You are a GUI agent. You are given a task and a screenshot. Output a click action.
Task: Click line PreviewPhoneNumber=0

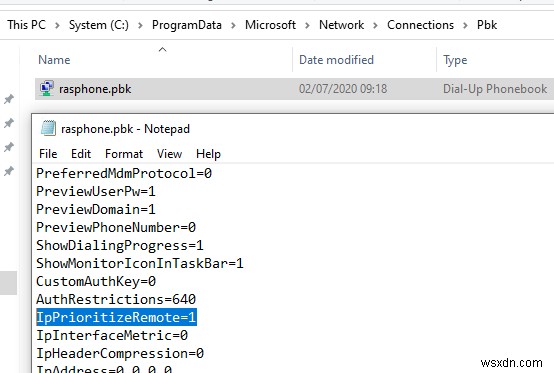click(116, 227)
